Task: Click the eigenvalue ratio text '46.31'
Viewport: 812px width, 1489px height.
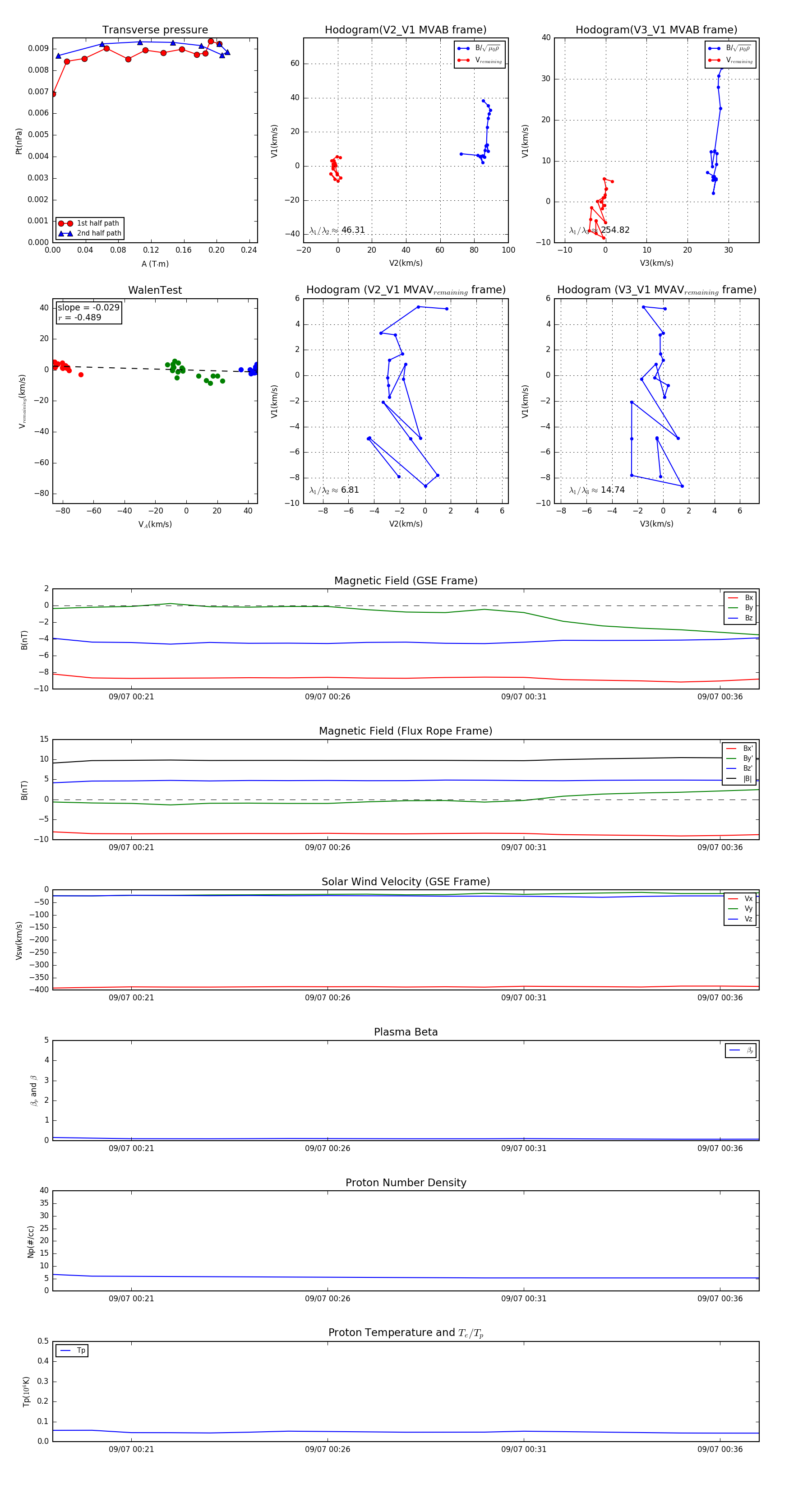Action: click(353, 230)
